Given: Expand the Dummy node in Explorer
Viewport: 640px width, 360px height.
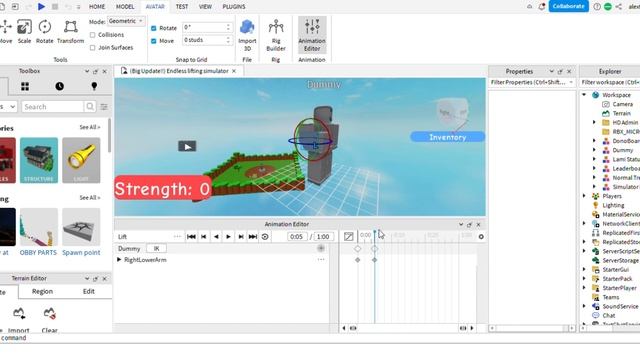Looking at the screenshot, I should [x=594, y=150].
